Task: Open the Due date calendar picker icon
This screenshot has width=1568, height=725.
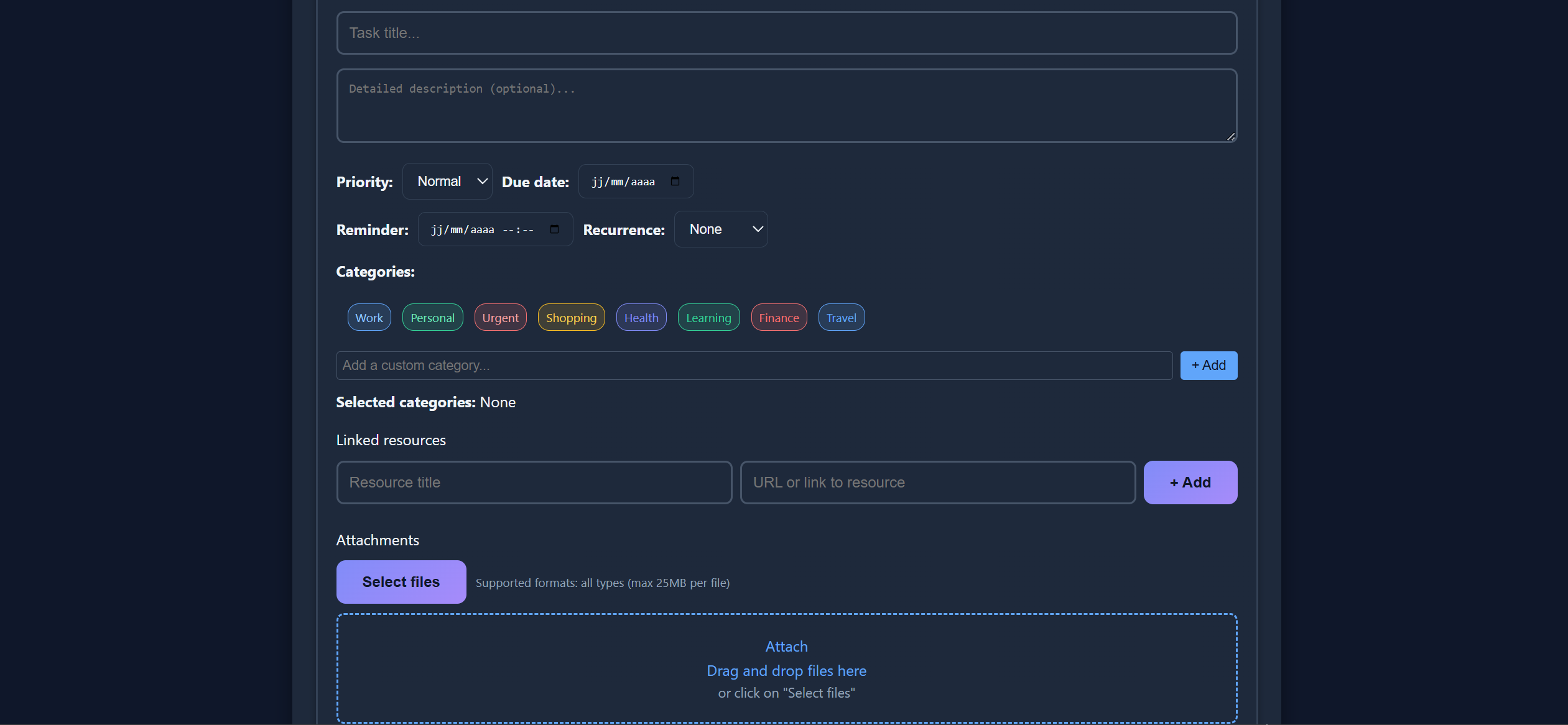Action: 675,182
